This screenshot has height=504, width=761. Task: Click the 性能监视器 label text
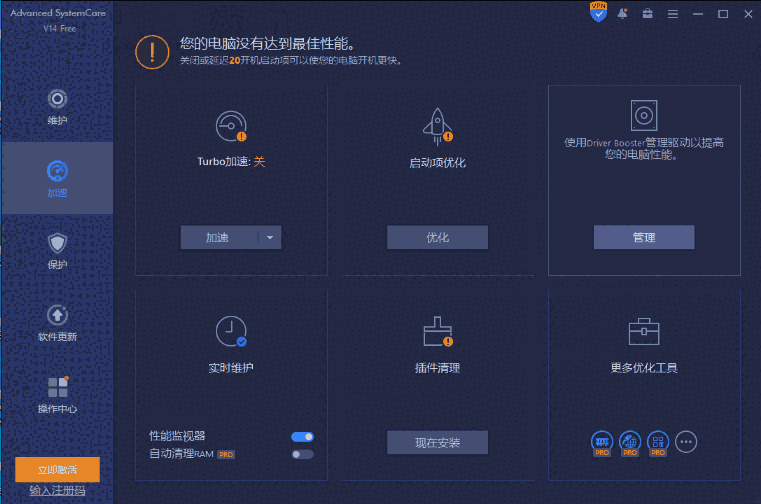point(177,436)
